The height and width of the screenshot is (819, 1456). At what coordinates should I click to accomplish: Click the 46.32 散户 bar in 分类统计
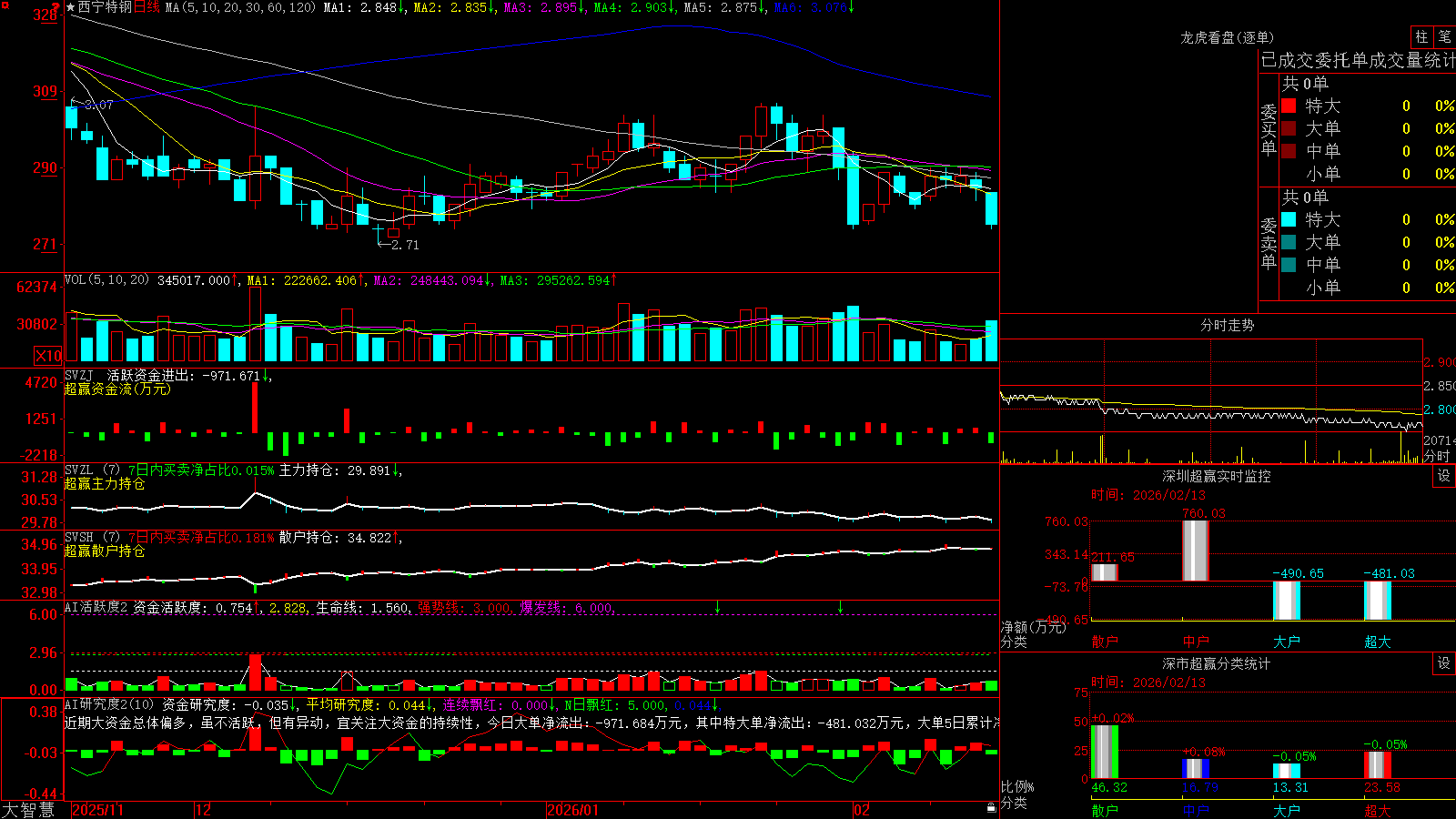click(x=1105, y=752)
